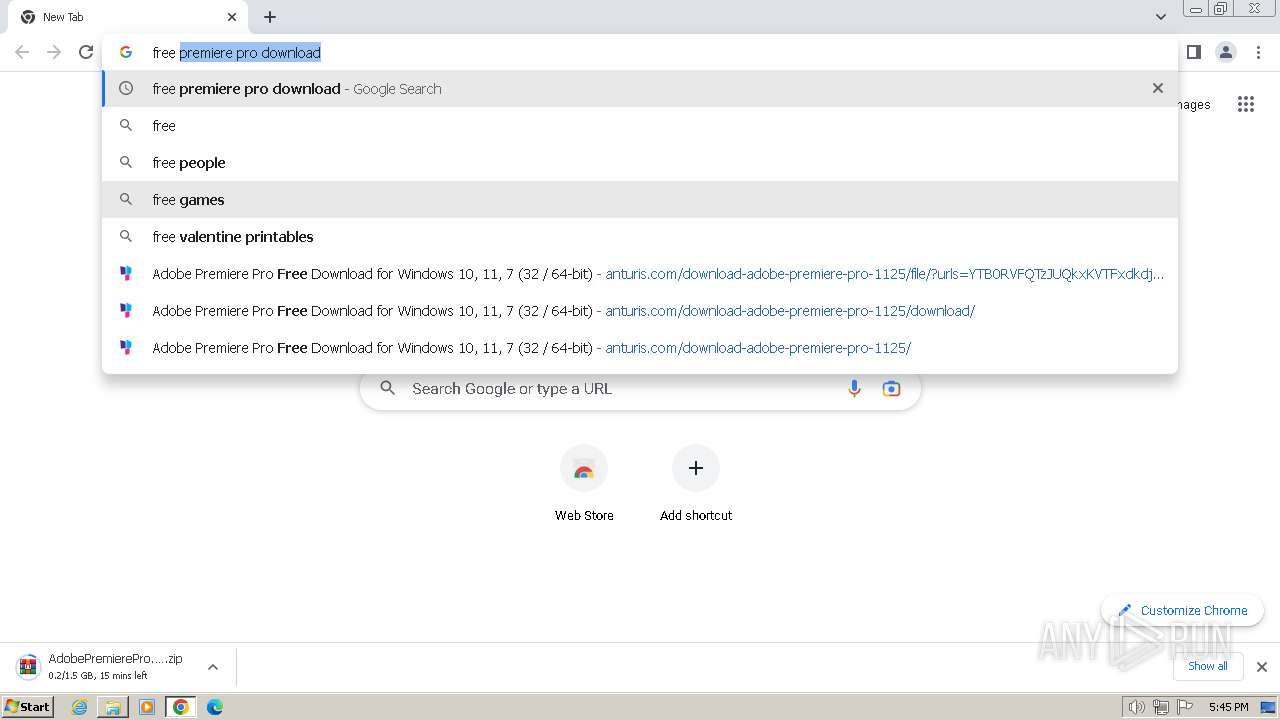Expand the tab search chevron
Screen dimensions: 1280x720
[x=1160, y=17]
